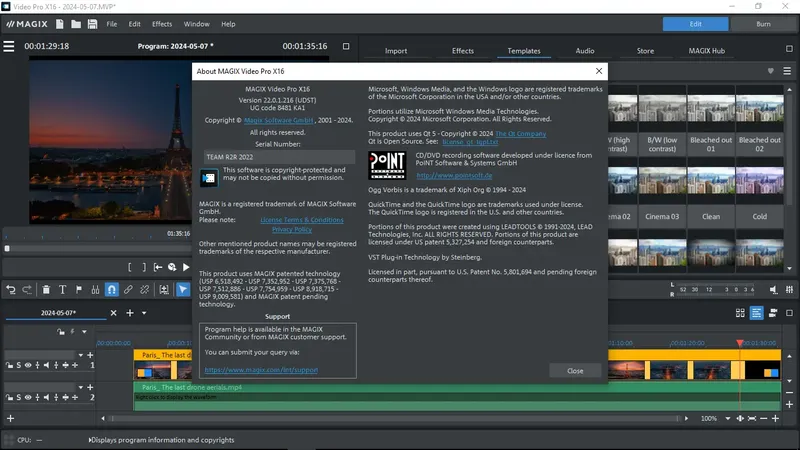The height and width of the screenshot is (450, 800).
Task: Set range start bracket marker
Action: [x=130, y=267]
